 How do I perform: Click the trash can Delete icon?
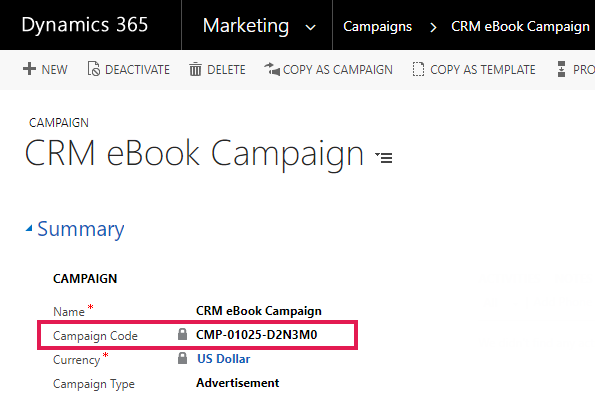(195, 69)
